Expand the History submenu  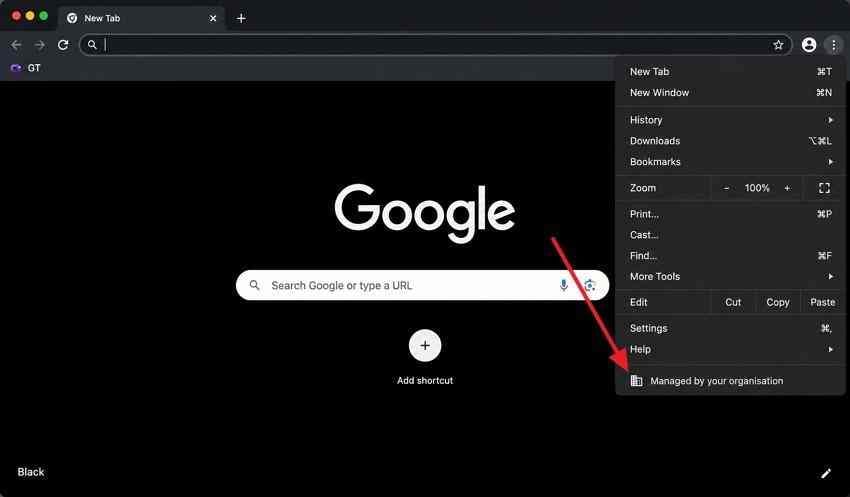(730, 120)
